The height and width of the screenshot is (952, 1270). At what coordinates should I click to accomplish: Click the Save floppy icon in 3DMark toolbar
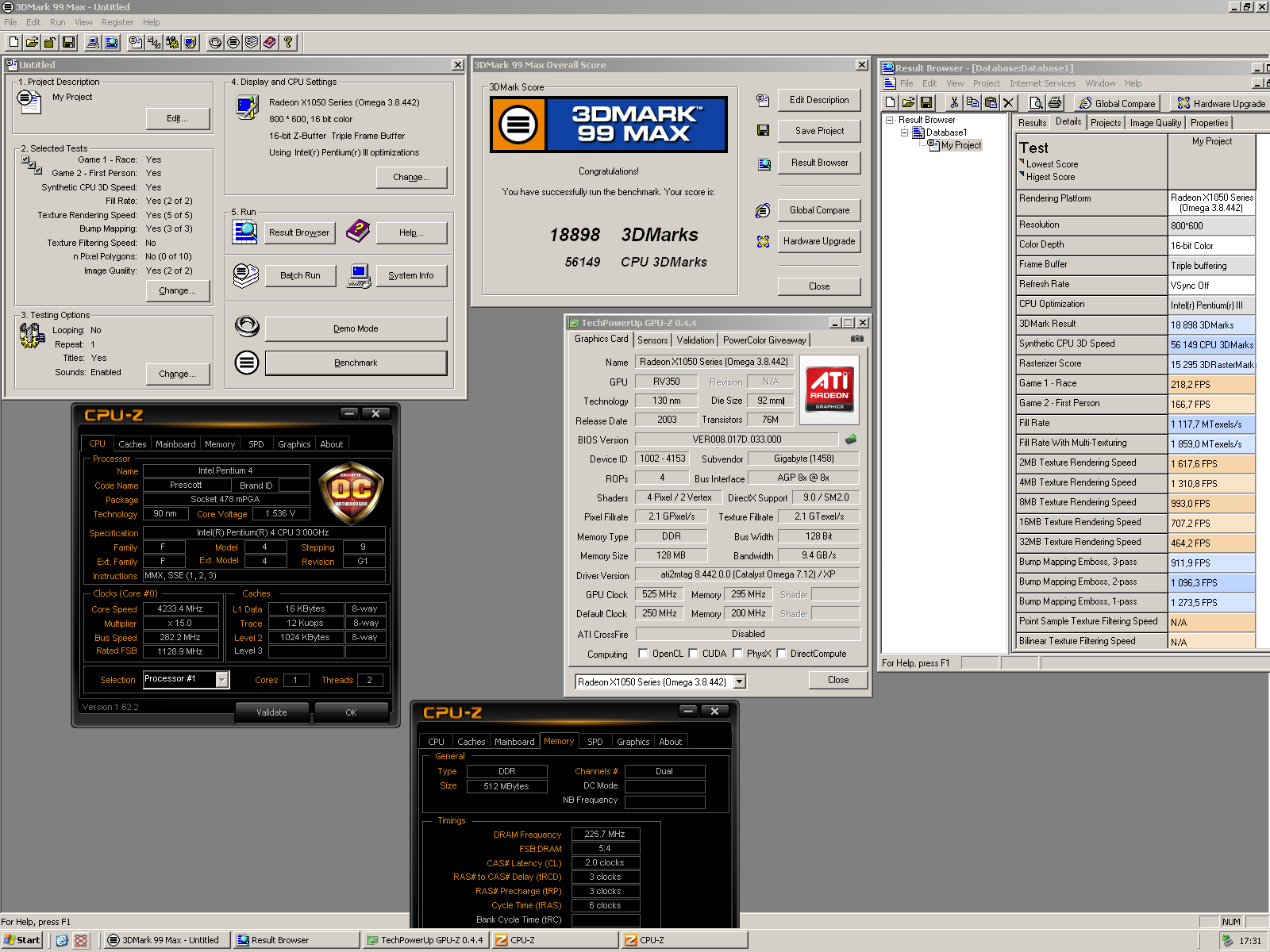[69, 42]
